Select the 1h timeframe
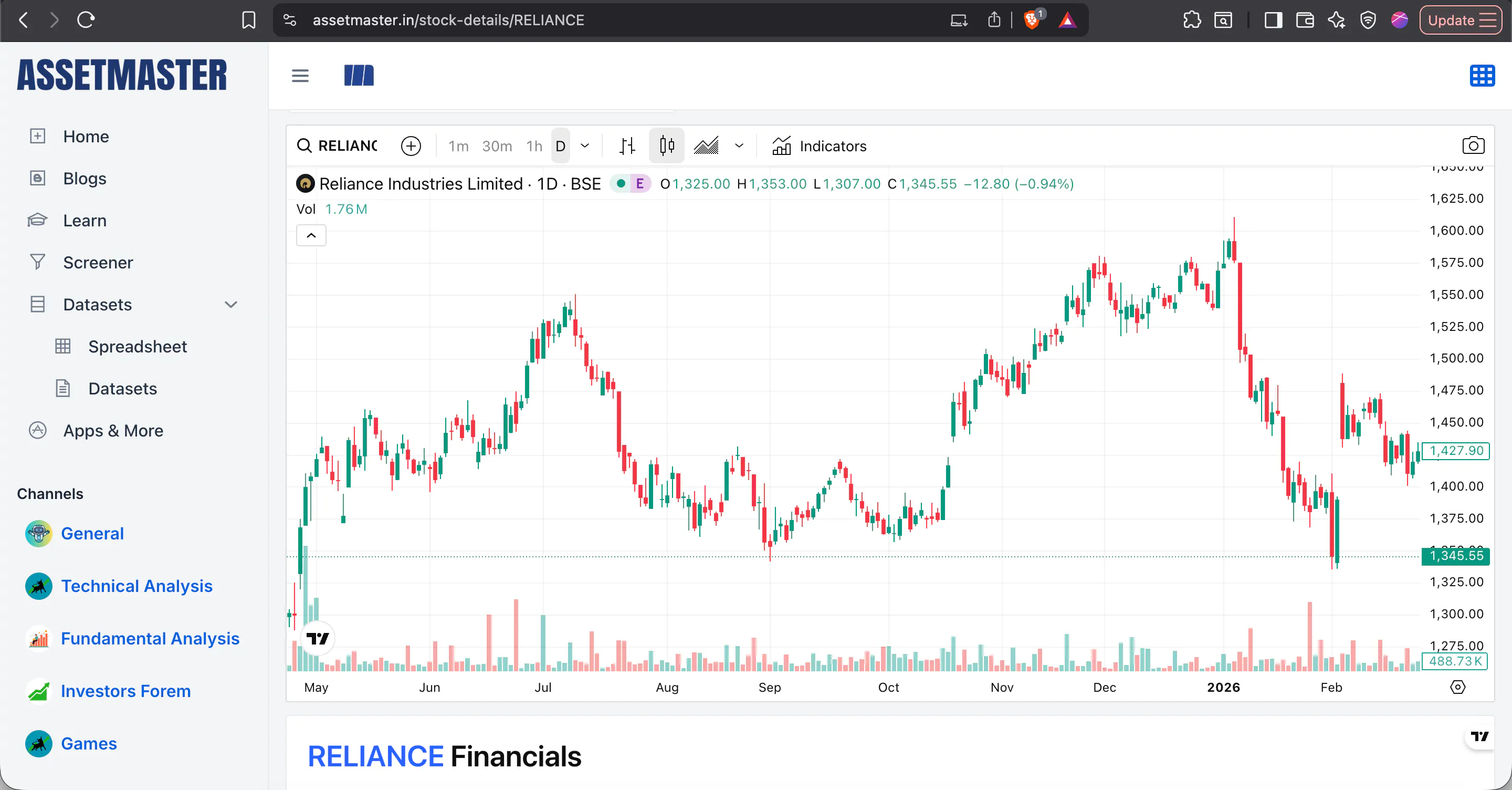1512x790 pixels. 533,145
